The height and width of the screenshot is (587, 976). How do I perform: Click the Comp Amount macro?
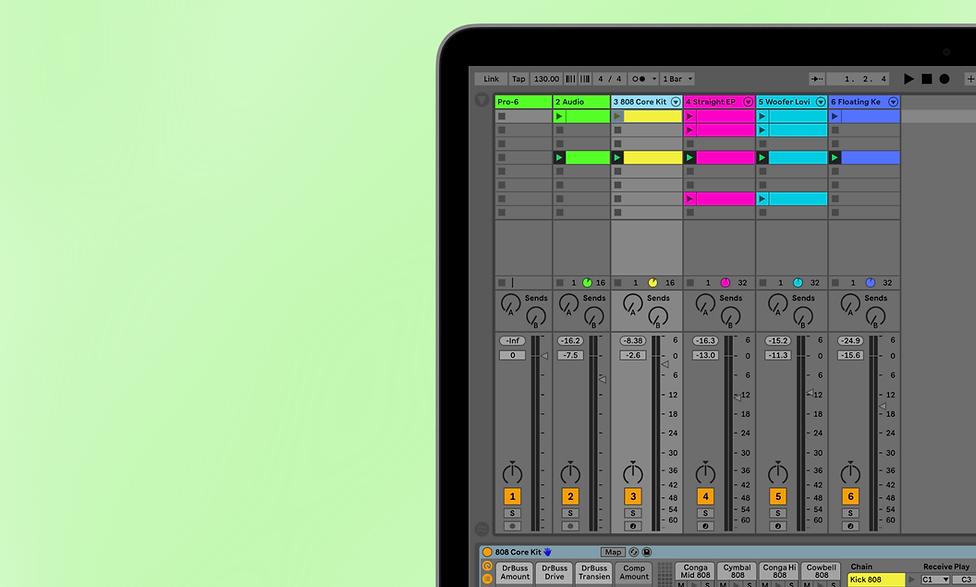(634, 573)
